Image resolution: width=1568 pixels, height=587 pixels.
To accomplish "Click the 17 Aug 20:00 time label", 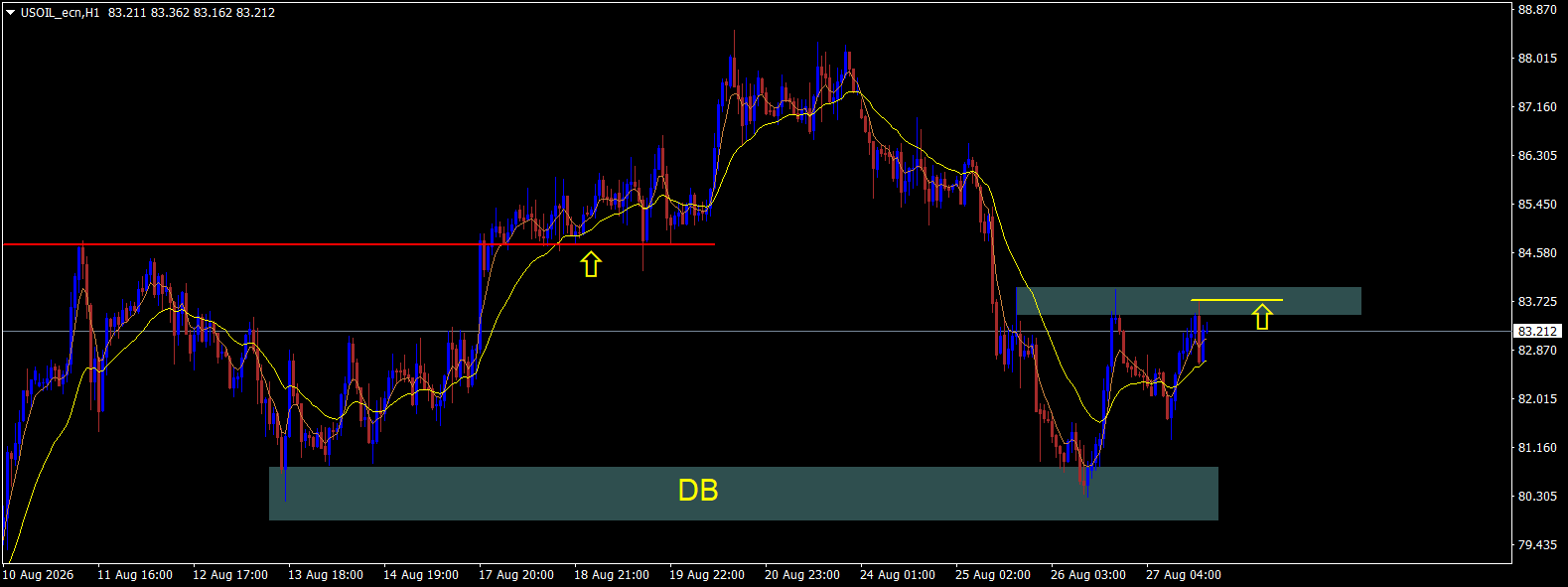I will [x=516, y=575].
